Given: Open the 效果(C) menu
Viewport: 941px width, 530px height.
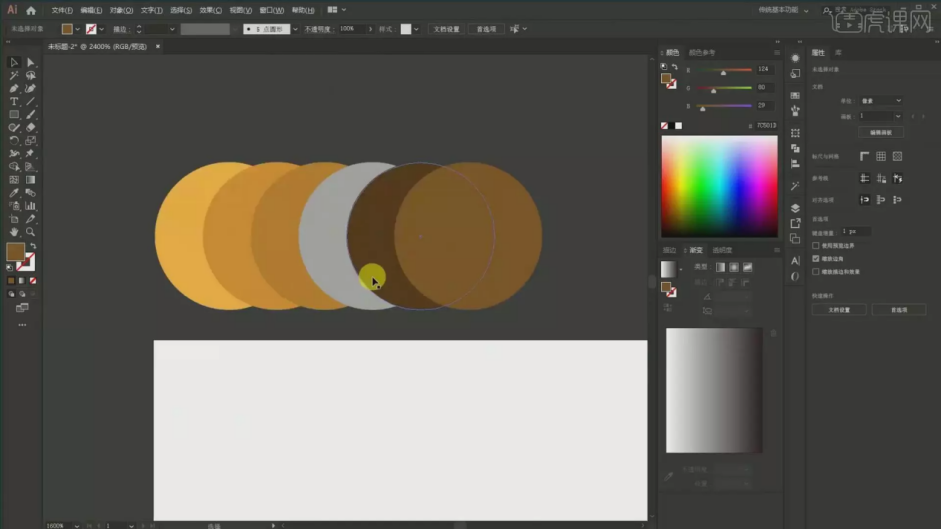Looking at the screenshot, I should [210, 10].
